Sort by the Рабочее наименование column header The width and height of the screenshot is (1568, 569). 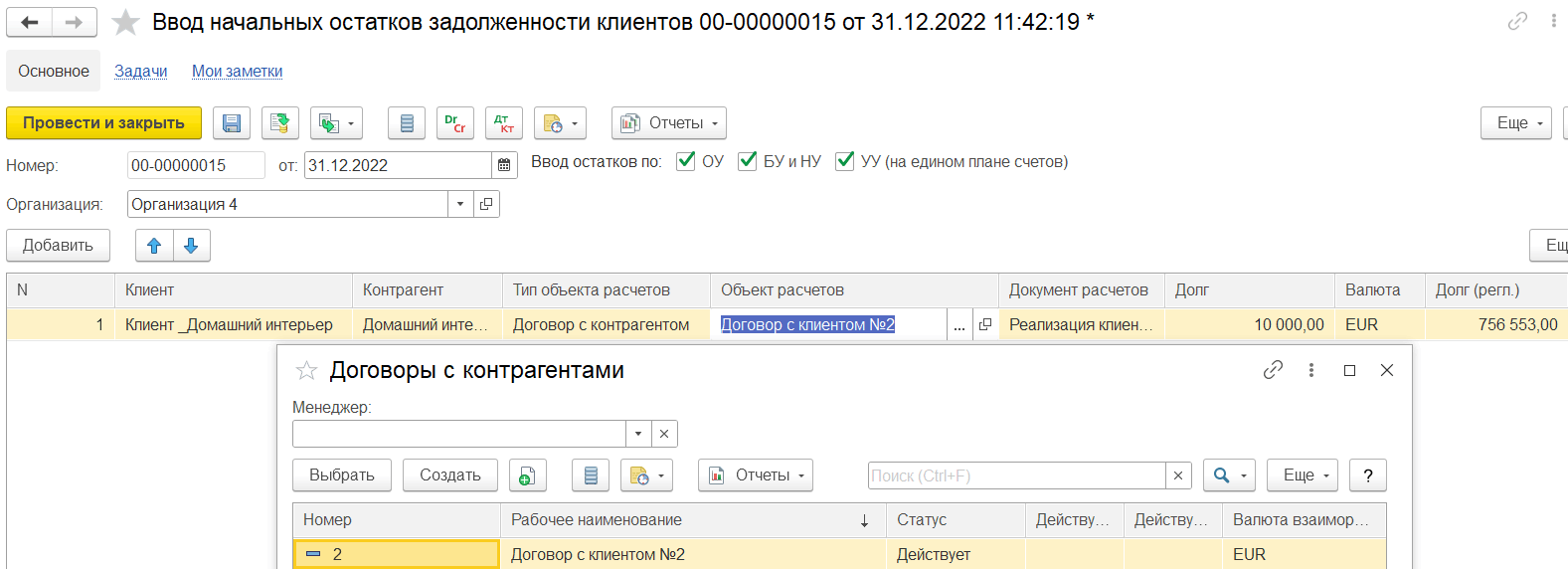click(693, 520)
